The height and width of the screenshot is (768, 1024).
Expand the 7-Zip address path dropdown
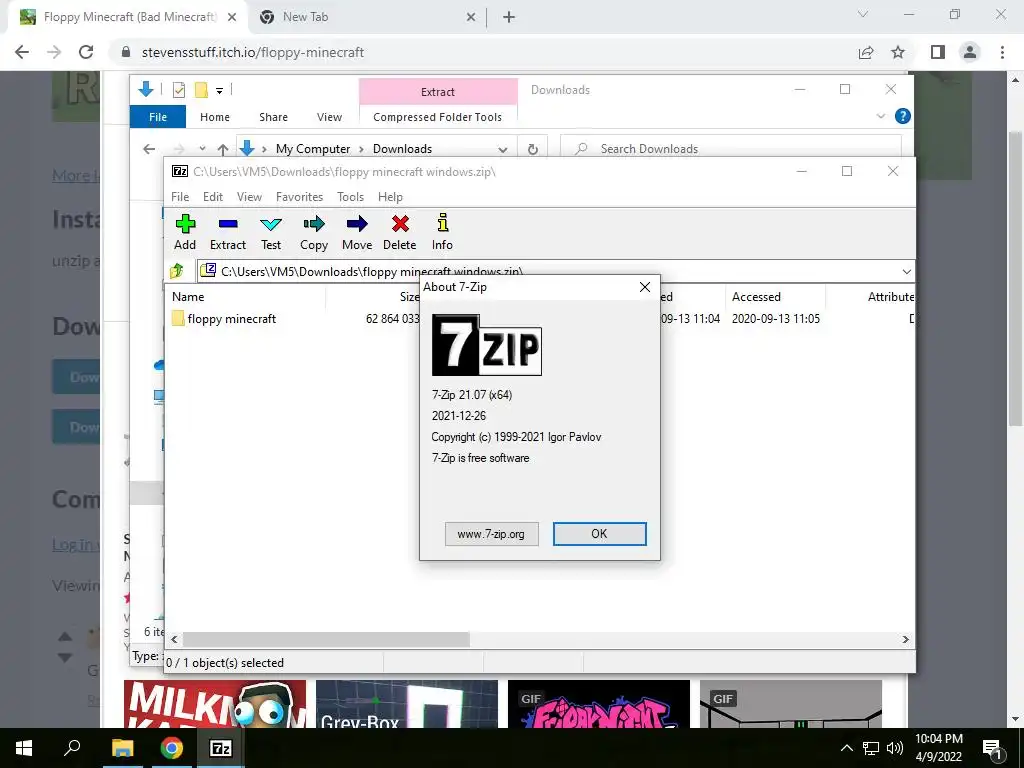pyautogui.click(x=906, y=271)
